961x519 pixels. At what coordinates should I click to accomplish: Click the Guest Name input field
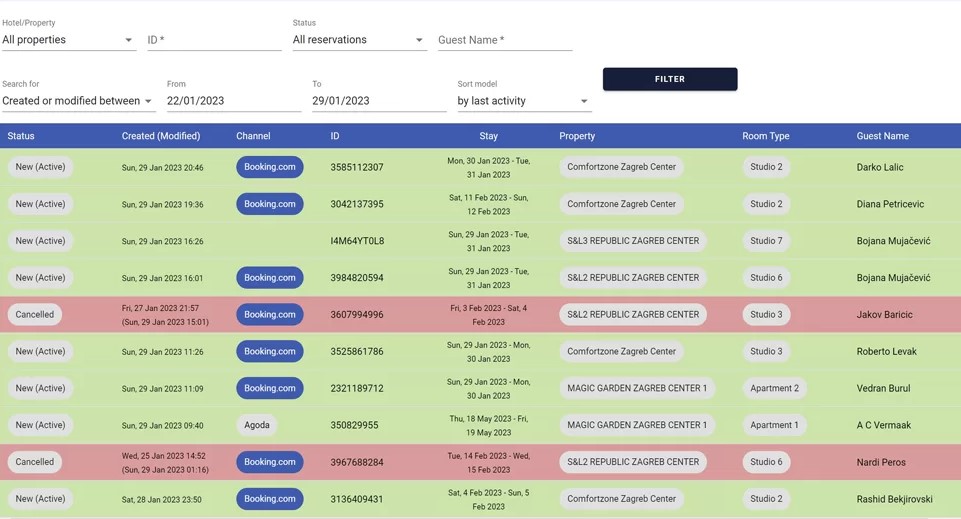click(x=505, y=40)
